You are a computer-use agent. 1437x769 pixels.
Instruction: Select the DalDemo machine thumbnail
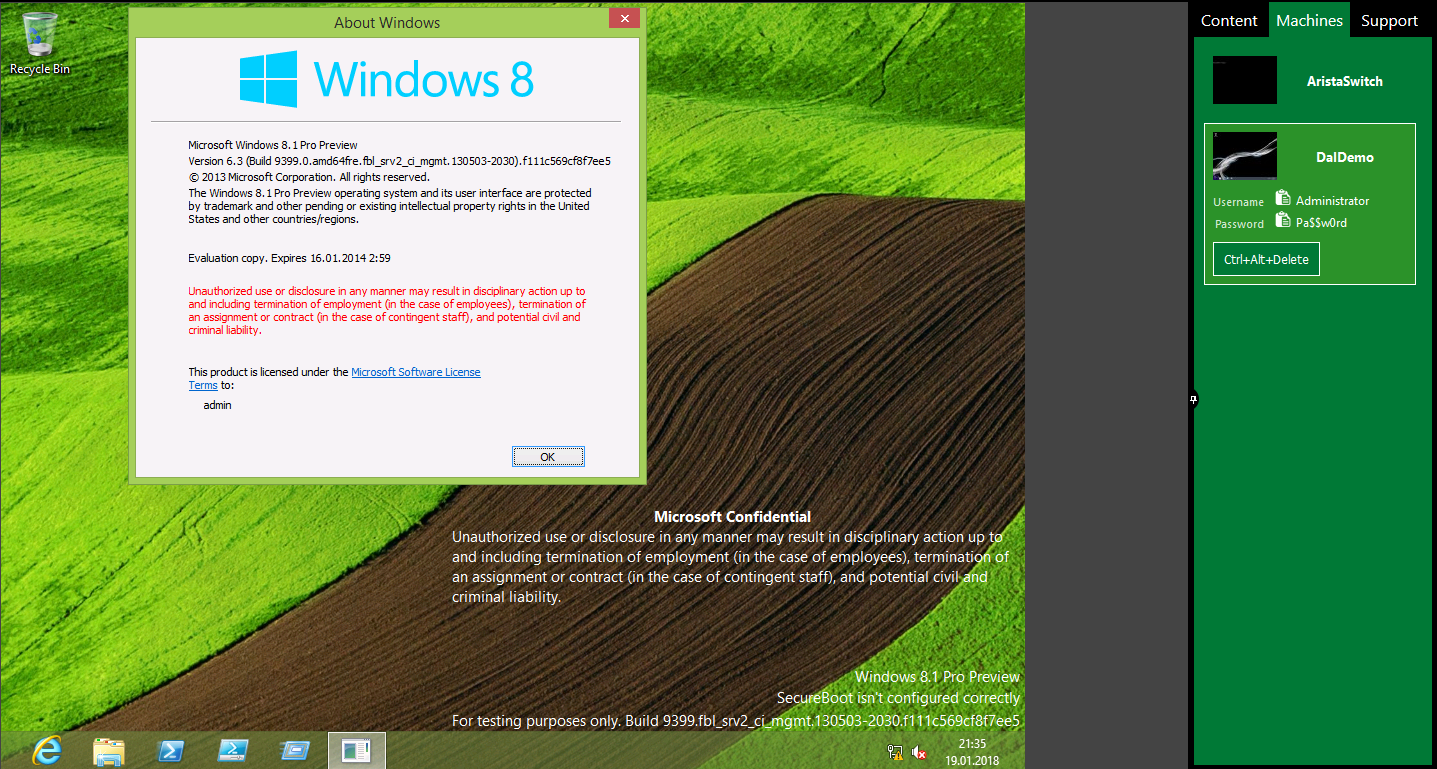1245,156
